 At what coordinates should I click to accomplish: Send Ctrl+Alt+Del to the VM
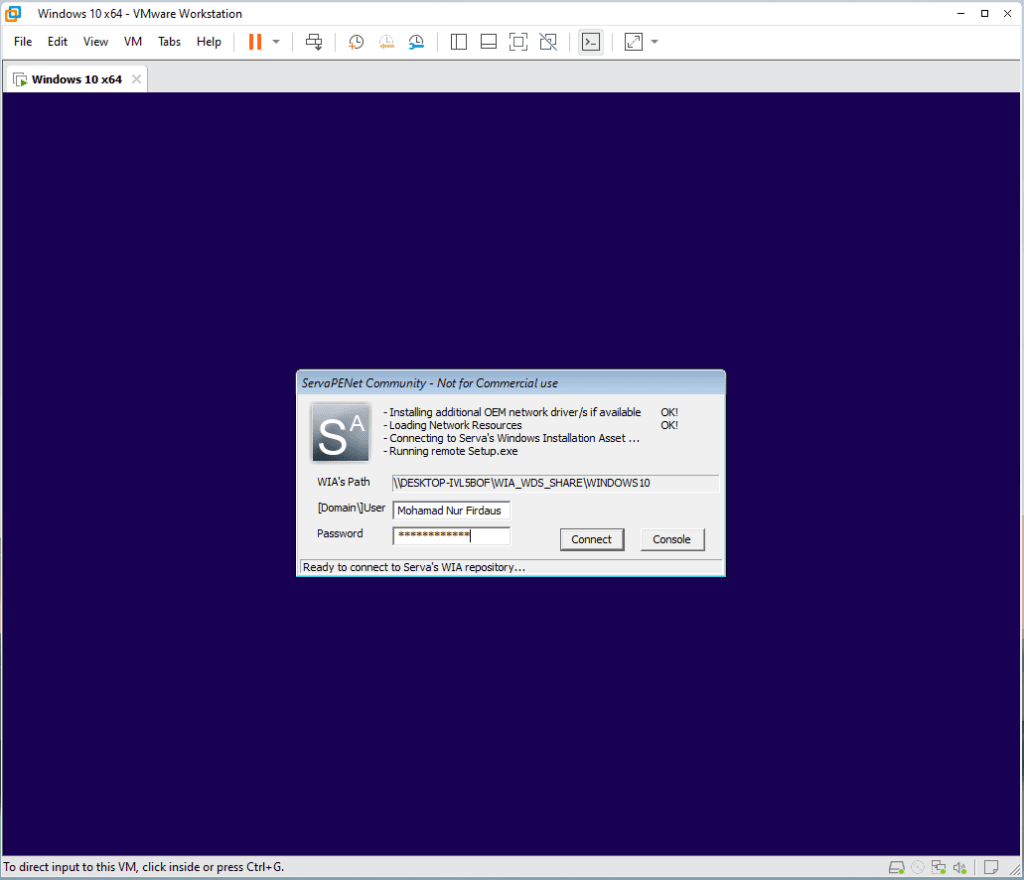(314, 42)
